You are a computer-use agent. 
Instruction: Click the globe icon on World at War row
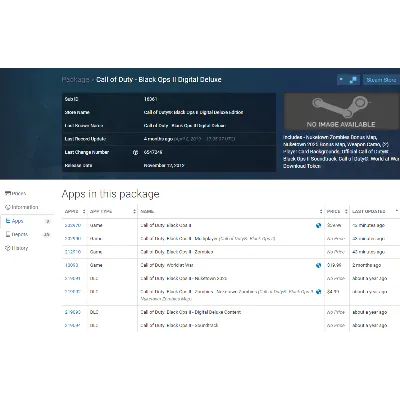click(x=318, y=265)
